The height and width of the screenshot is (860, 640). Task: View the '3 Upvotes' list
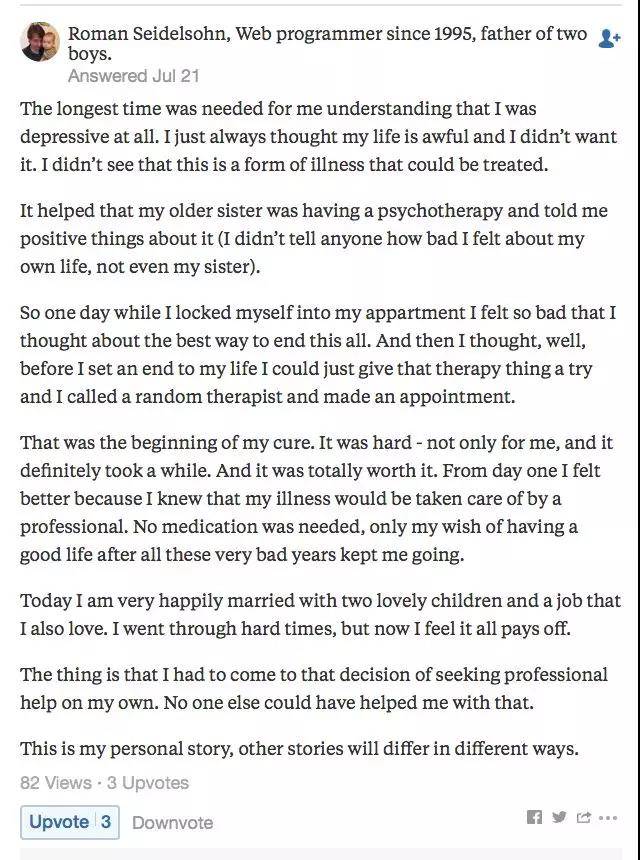(148, 783)
